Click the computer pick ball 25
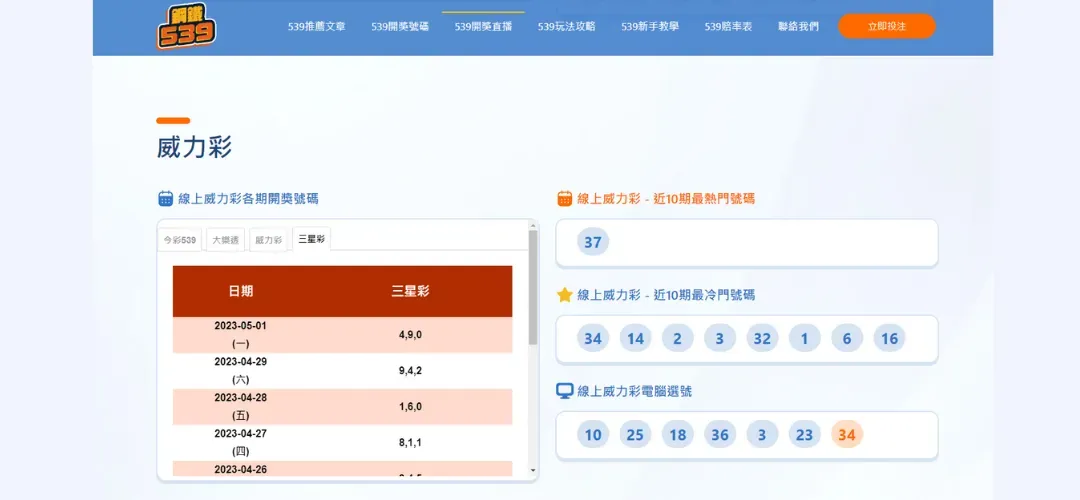 (x=635, y=435)
